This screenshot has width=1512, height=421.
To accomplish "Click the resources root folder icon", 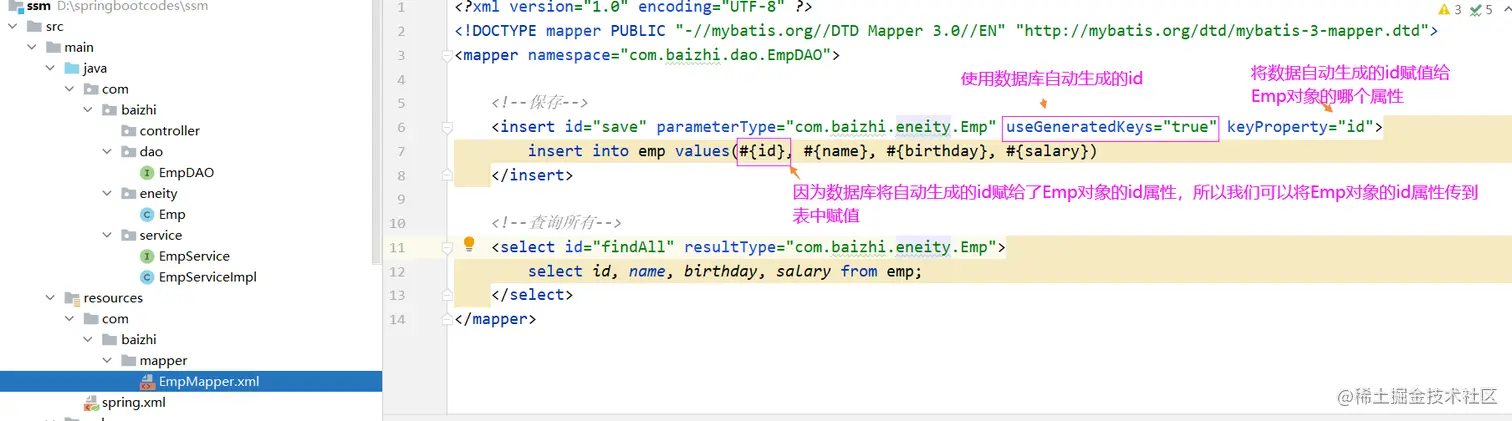I will click(x=71, y=298).
